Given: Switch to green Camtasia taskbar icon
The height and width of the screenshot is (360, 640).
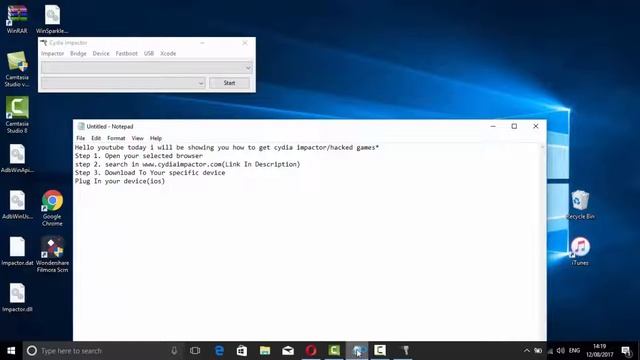Looking at the screenshot, I should [334, 351].
